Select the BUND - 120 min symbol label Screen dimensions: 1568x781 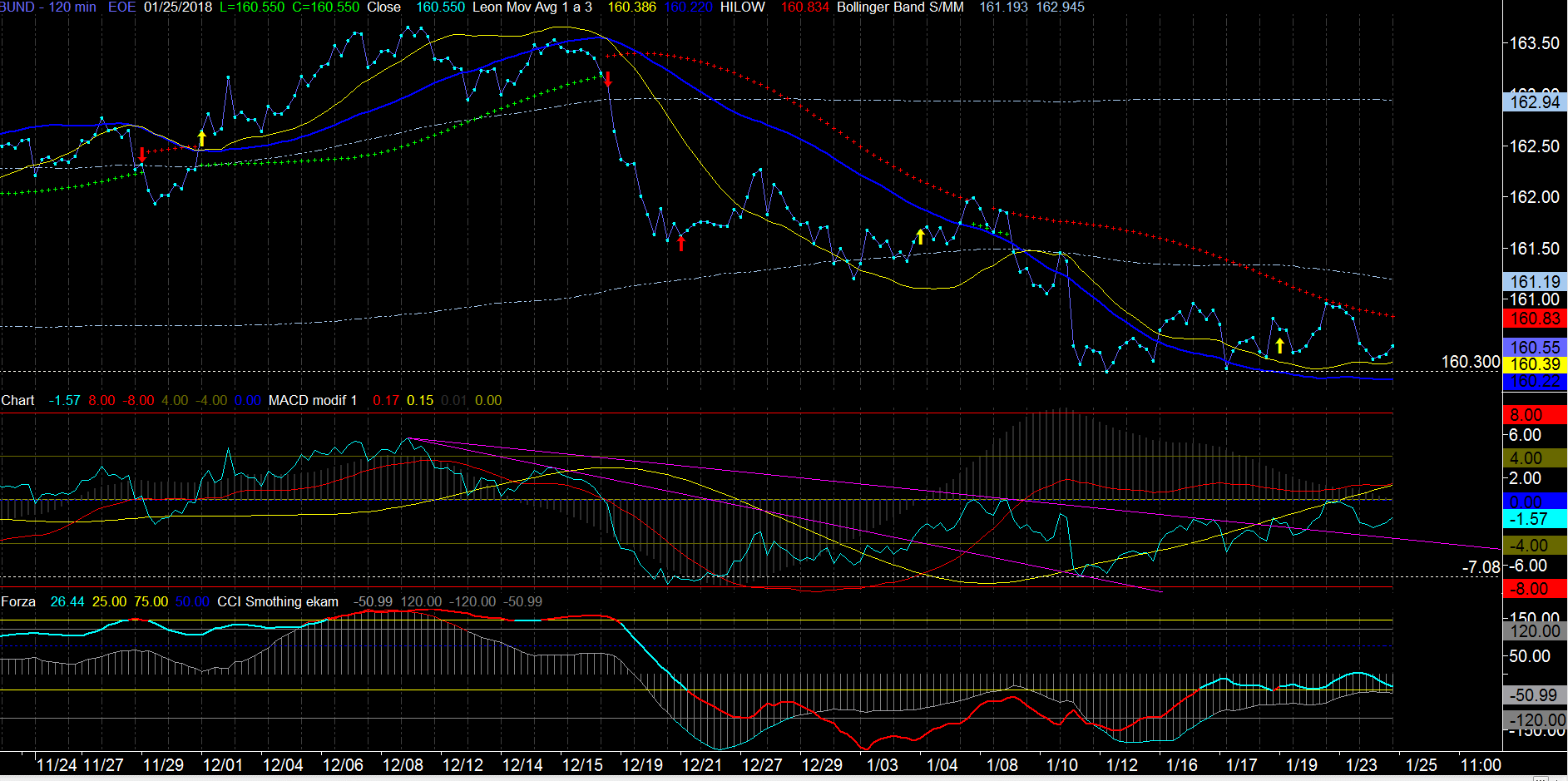(x=48, y=7)
